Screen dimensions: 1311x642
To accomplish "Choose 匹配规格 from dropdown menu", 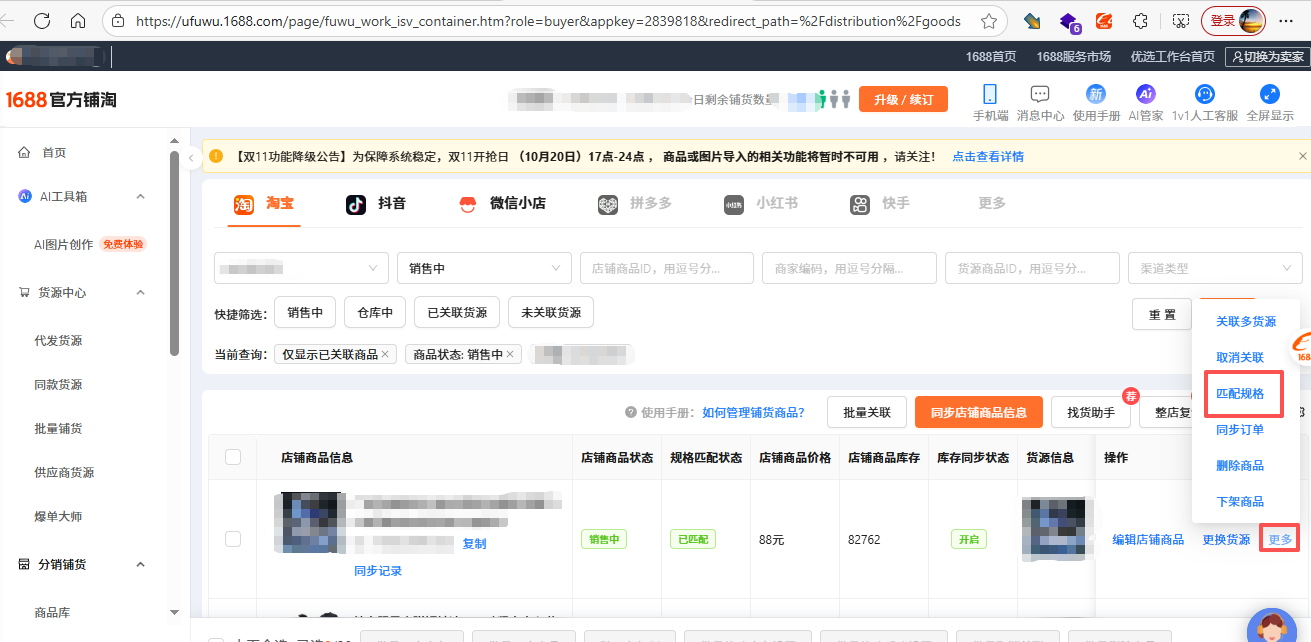I will coord(1240,393).
